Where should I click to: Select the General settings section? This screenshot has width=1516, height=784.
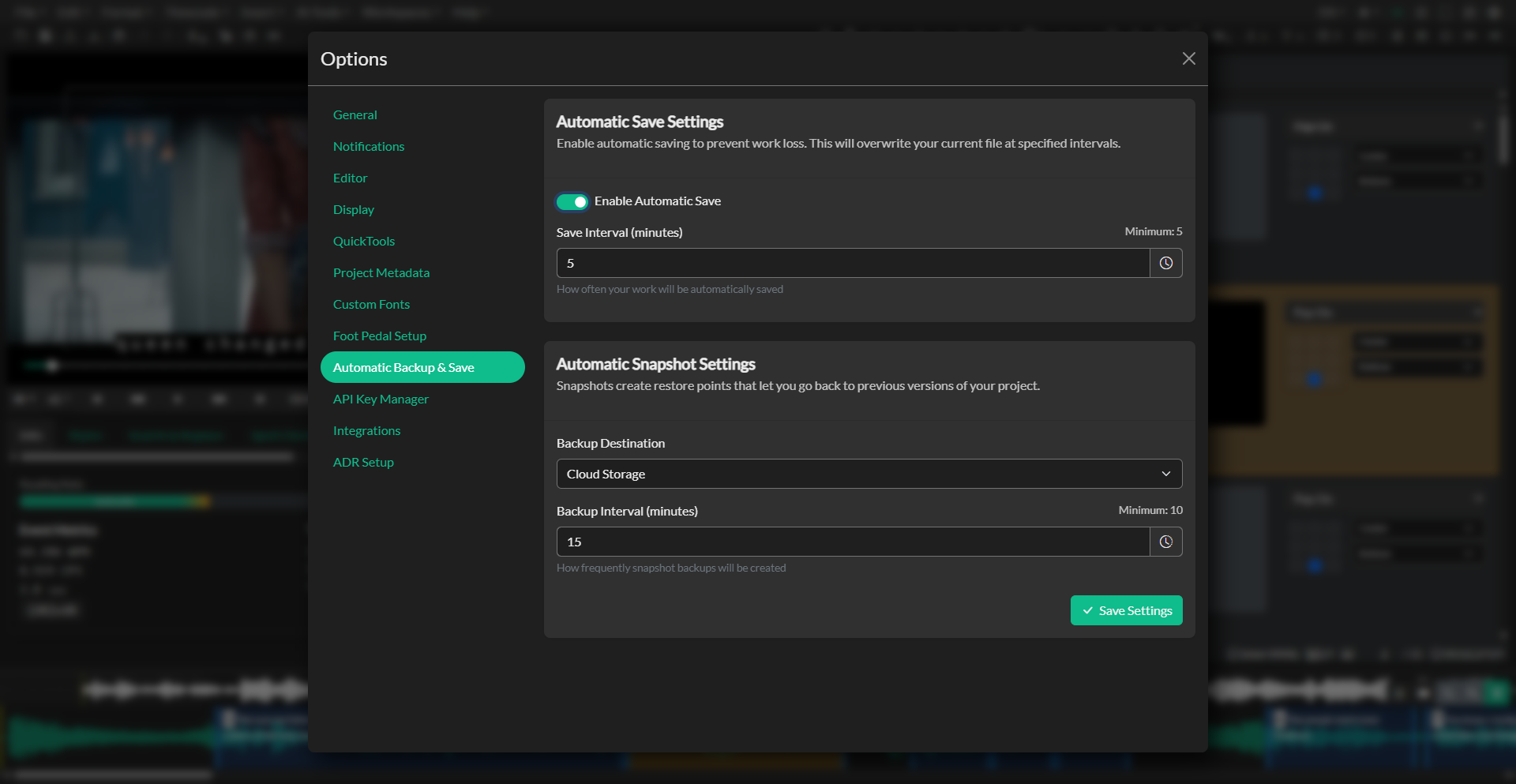click(x=355, y=114)
